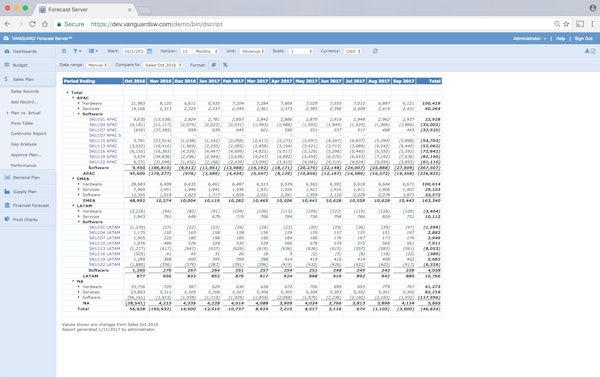Image resolution: width=600 pixels, height=377 pixels.
Task: Open Sales Records page
Action: [x=25, y=91]
